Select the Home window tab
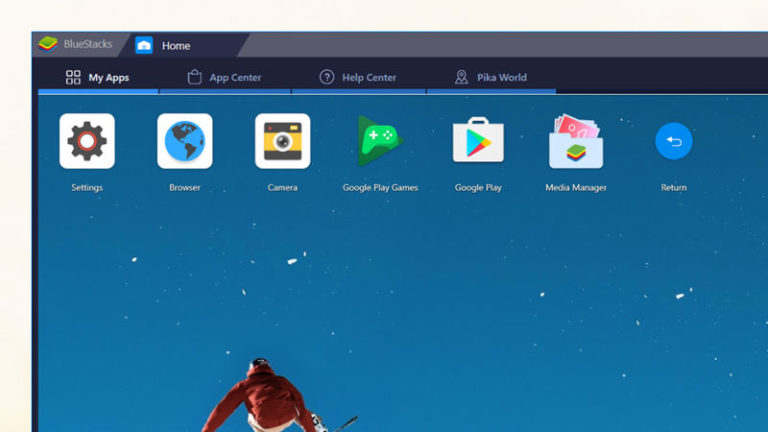The width and height of the screenshot is (768, 432). coord(186,45)
